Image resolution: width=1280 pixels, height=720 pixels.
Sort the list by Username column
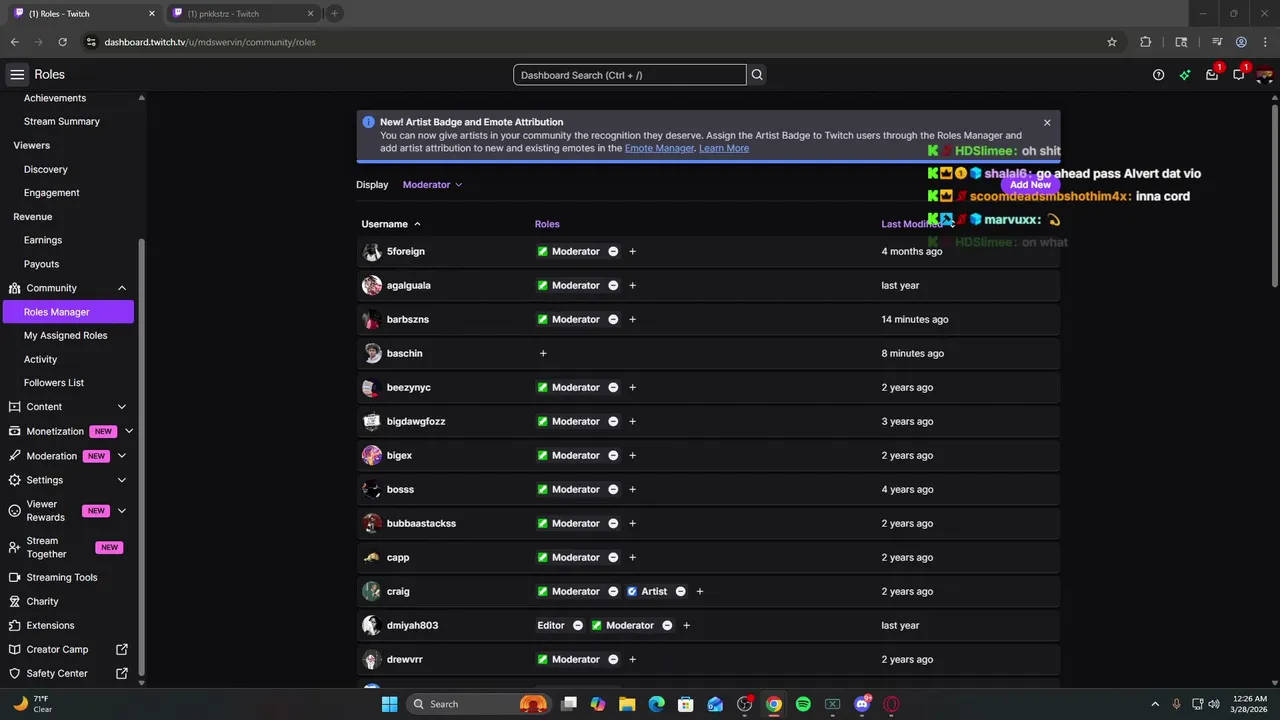pos(391,224)
